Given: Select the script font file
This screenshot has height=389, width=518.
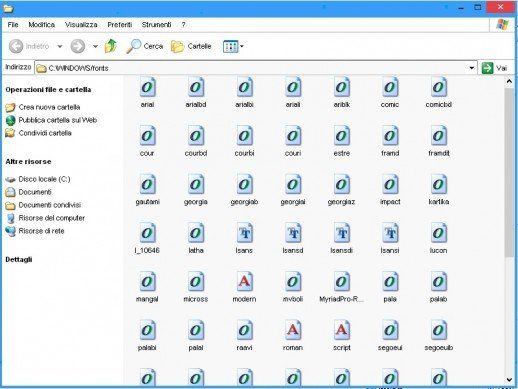Looking at the screenshot, I should point(341,336).
